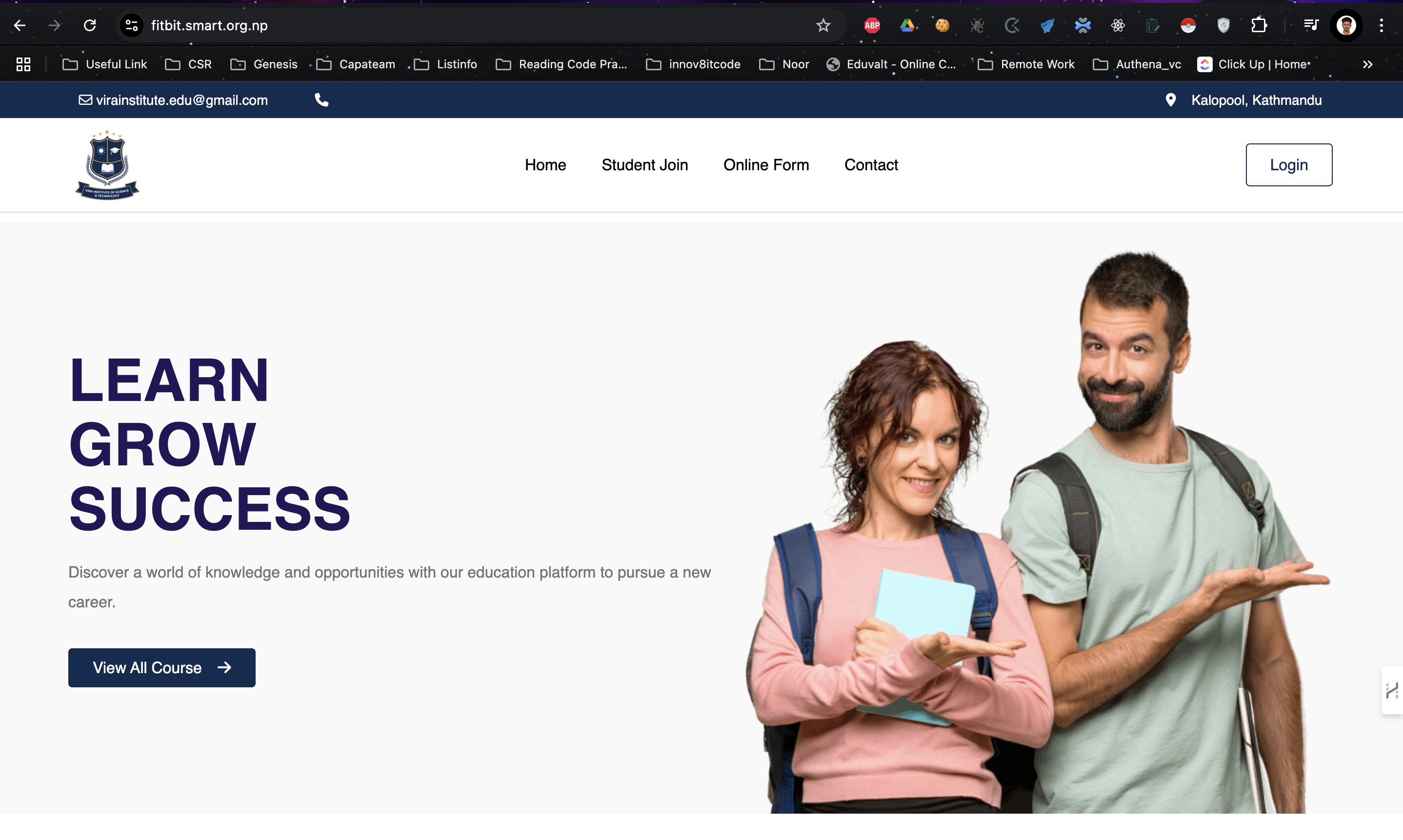Screen dimensions: 1403x840
Task: Open the Useful Link bookmark folder
Action: coord(105,64)
